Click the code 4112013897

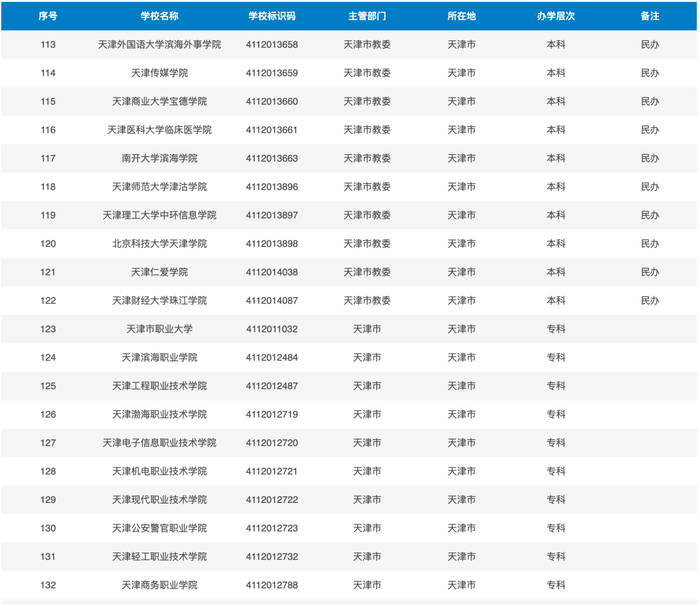coord(272,216)
